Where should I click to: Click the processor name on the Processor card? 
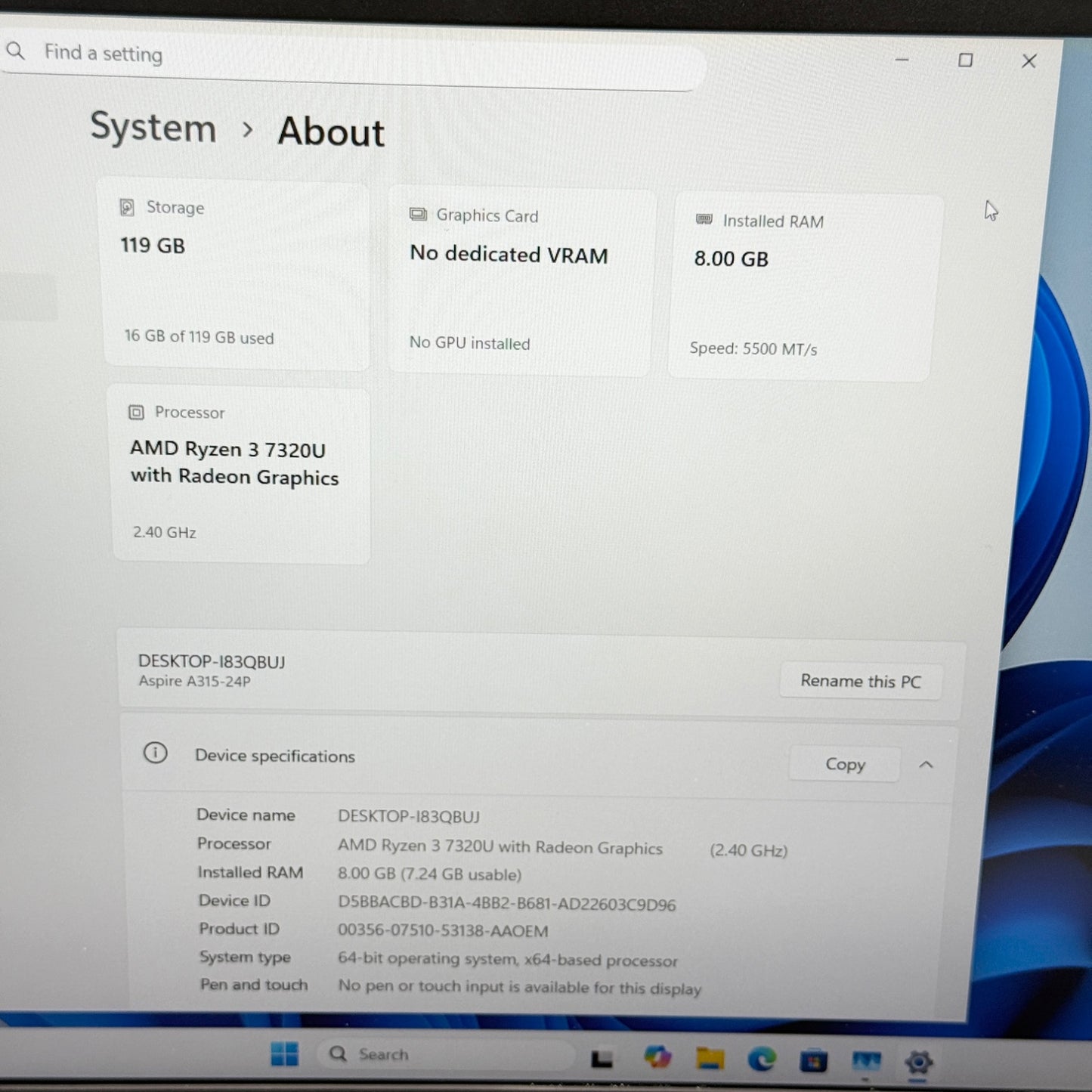[x=234, y=463]
